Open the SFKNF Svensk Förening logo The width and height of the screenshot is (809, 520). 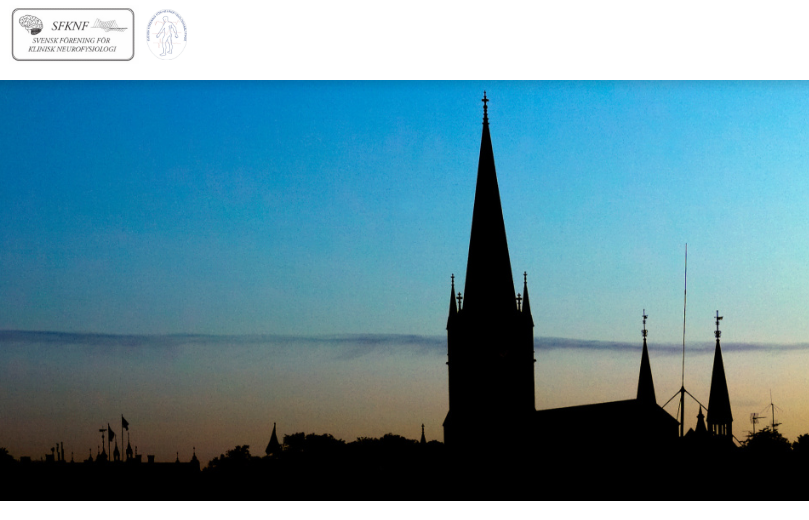(73, 35)
